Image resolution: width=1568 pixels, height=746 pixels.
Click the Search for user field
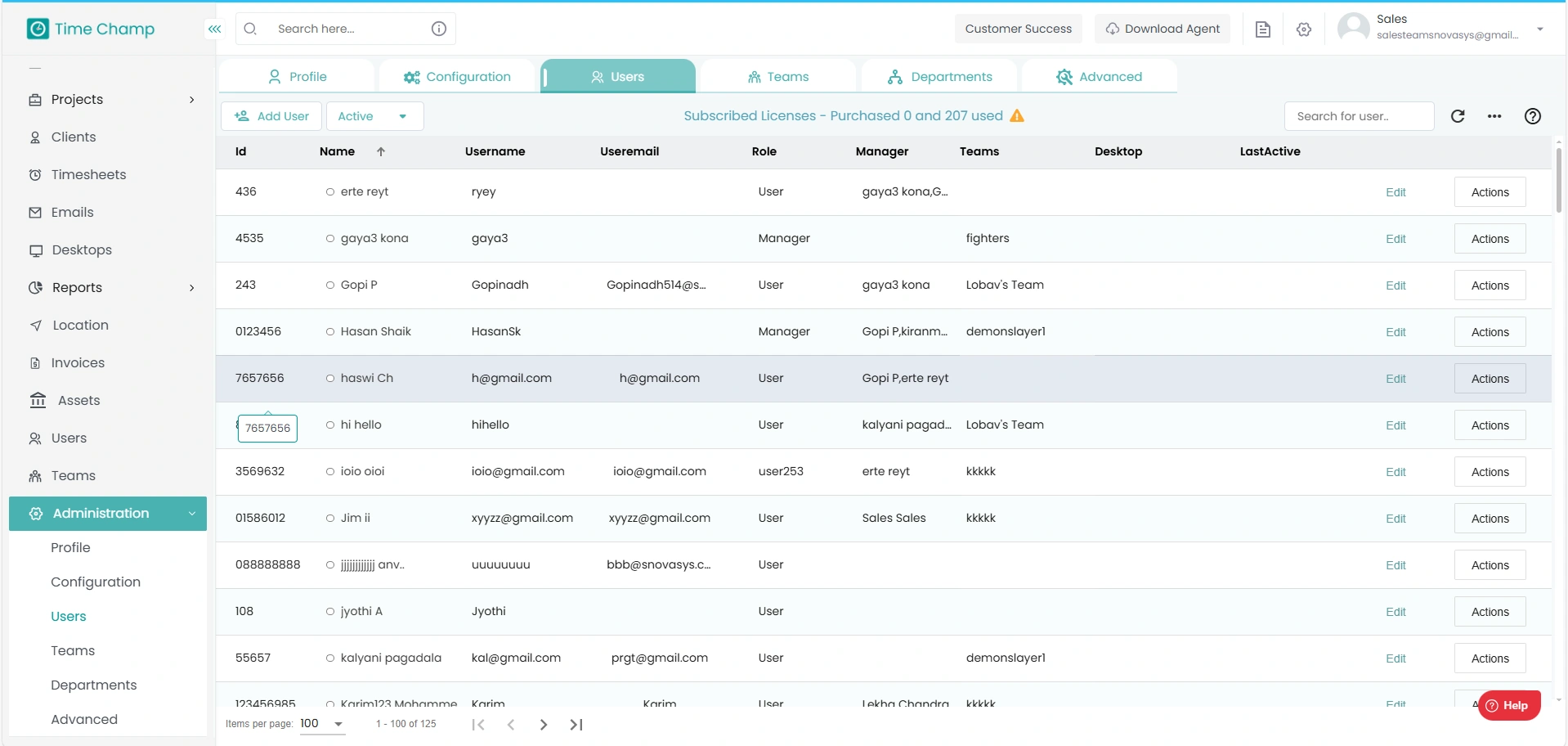tap(1358, 116)
